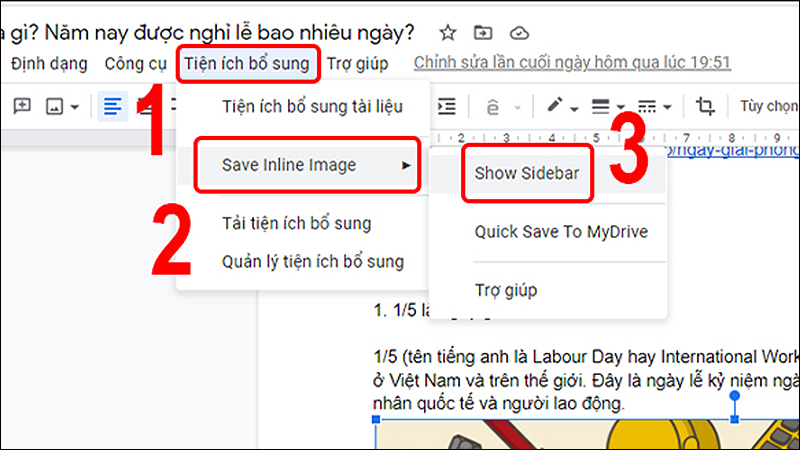
Task: Open the Tiện ích bổ sung menu
Action: tap(247, 64)
